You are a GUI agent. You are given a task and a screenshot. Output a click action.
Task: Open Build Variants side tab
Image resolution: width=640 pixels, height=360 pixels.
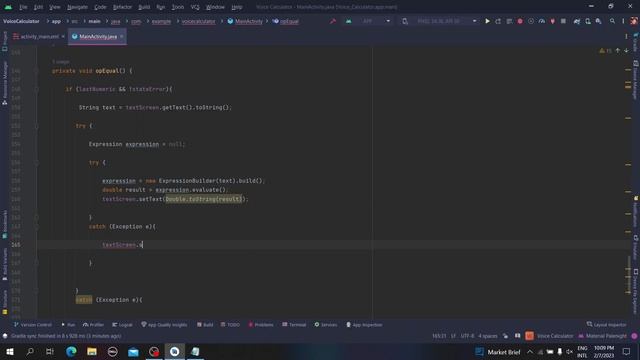4,264
